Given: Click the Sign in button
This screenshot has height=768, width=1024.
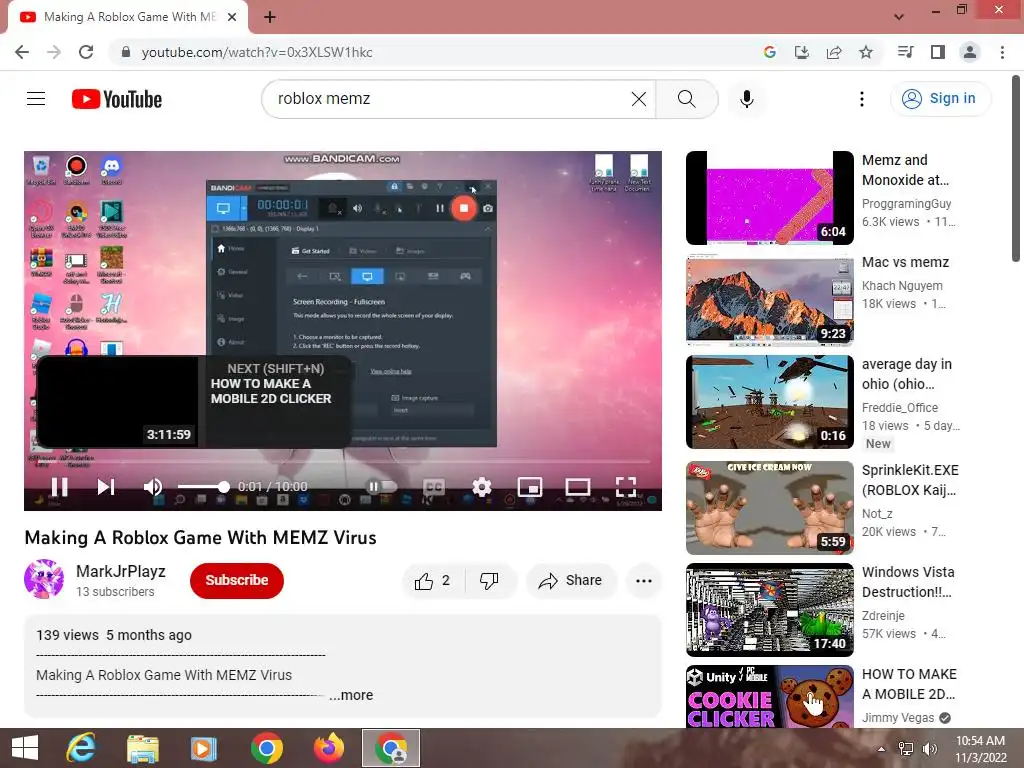Looking at the screenshot, I should [940, 99].
